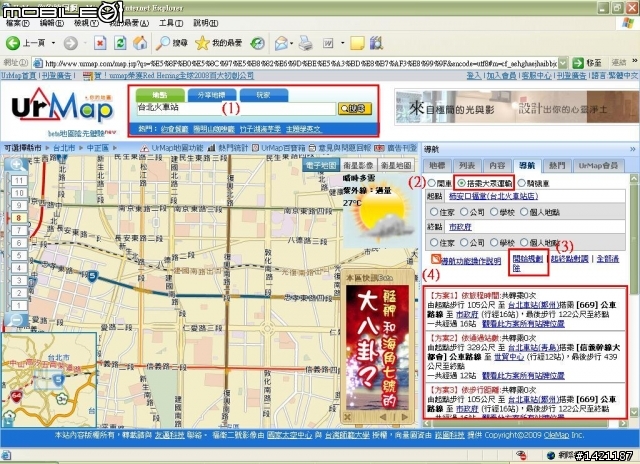
Task: Go to Home page via house icon
Action: pos(140,43)
